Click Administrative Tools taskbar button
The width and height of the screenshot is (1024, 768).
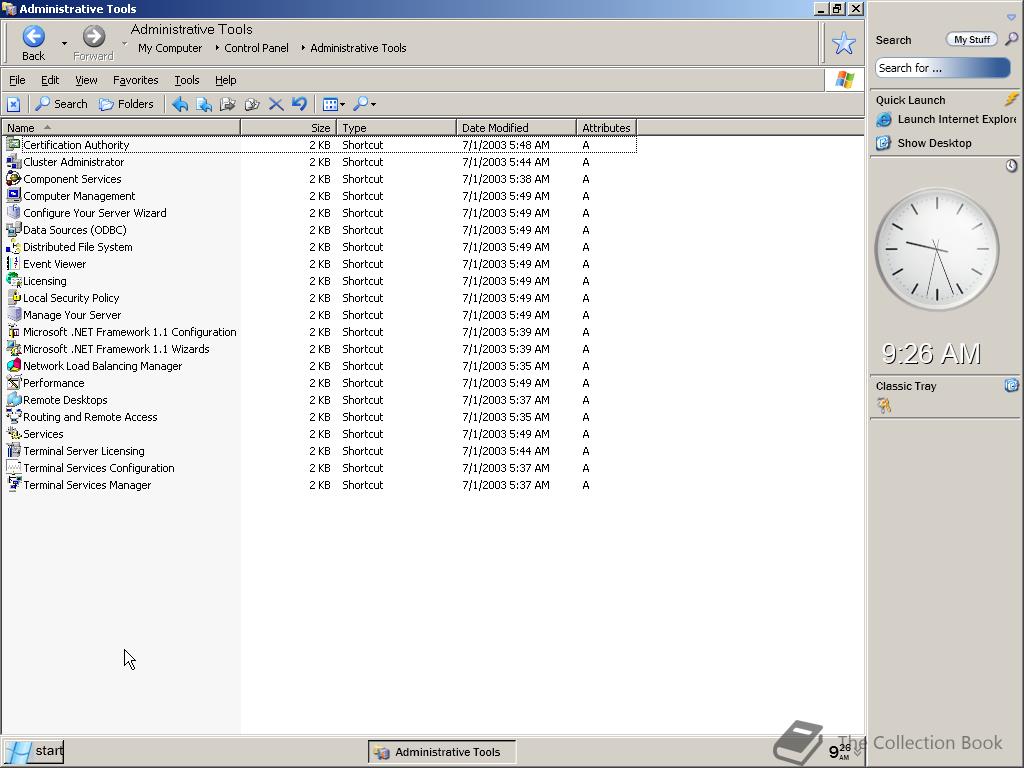coord(441,752)
